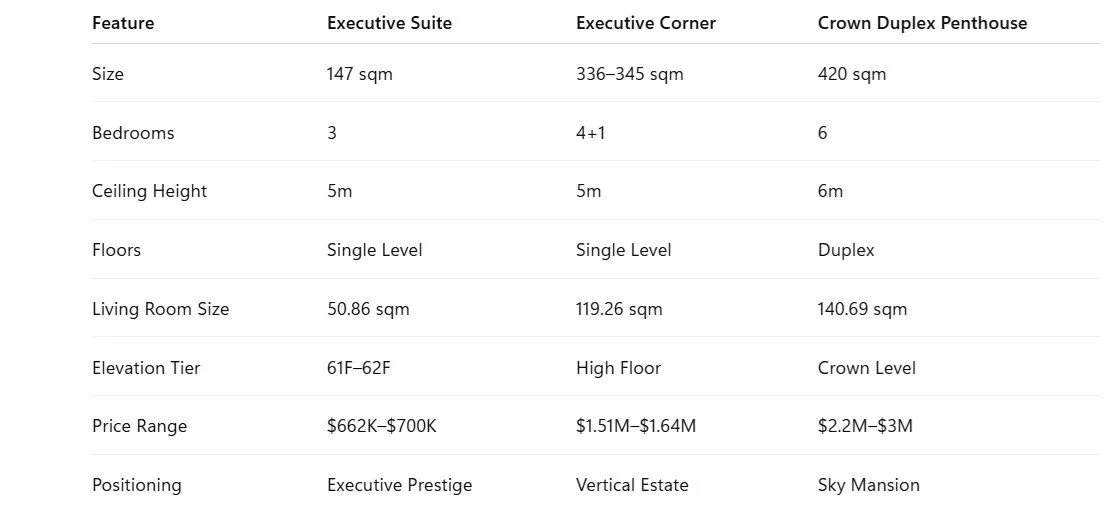Click the Feature column header
1111x506 pixels.
123,23
